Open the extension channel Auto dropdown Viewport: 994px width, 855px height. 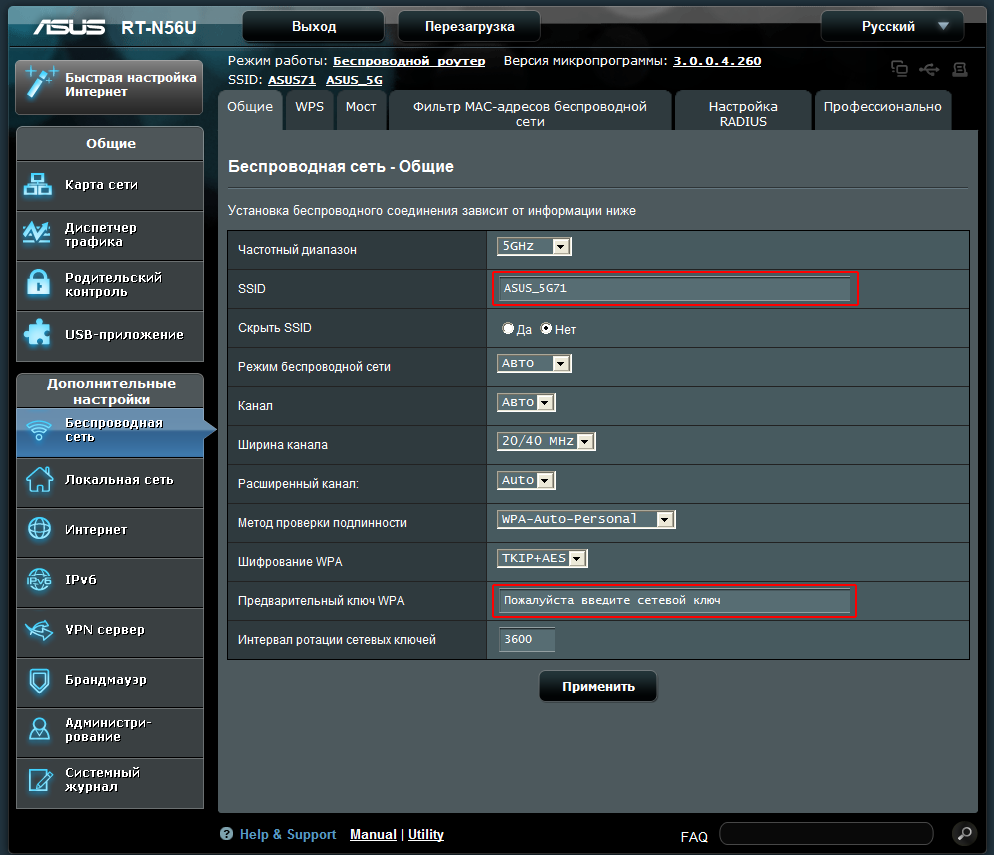[526, 480]
